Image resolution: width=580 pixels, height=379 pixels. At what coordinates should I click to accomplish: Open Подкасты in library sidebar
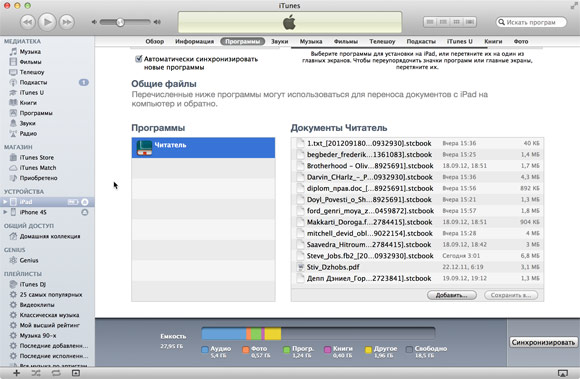pyautogui.click(x=33, y=82)
